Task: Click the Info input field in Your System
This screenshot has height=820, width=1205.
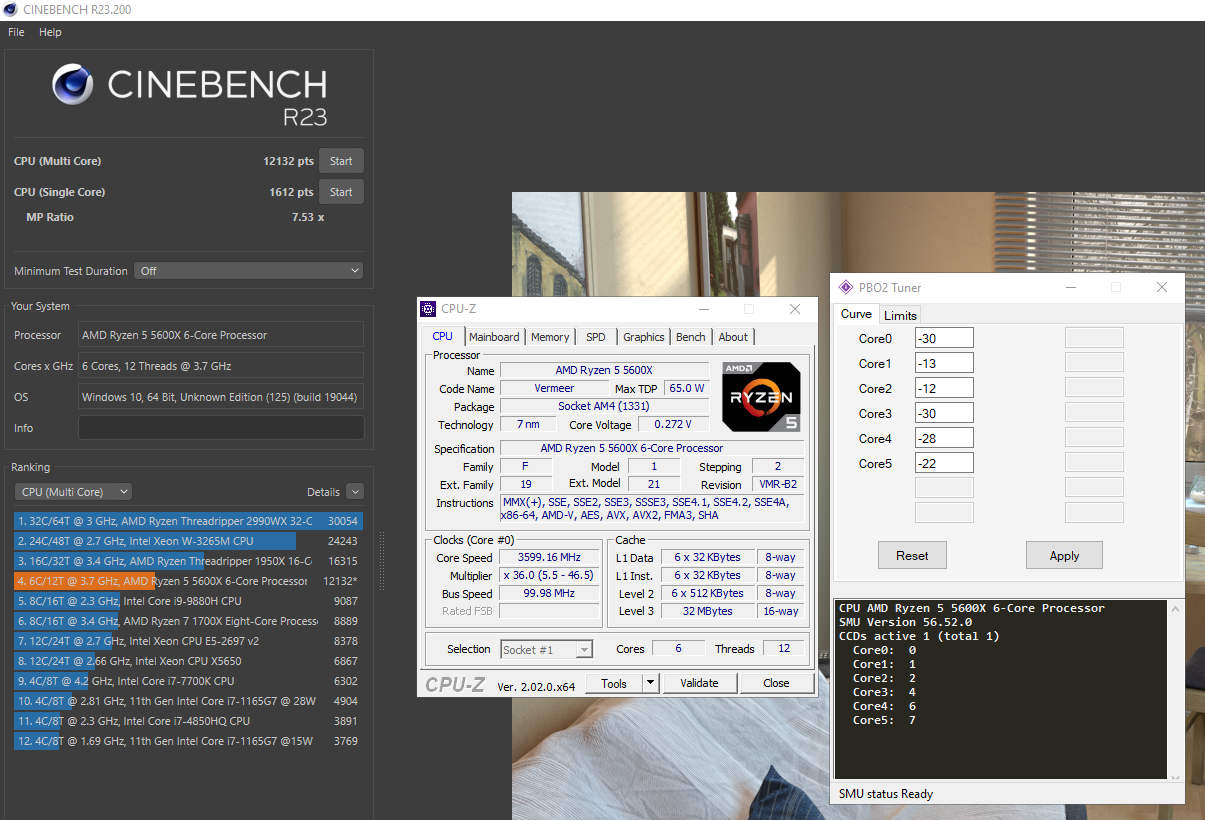Action: click(221, 428)
